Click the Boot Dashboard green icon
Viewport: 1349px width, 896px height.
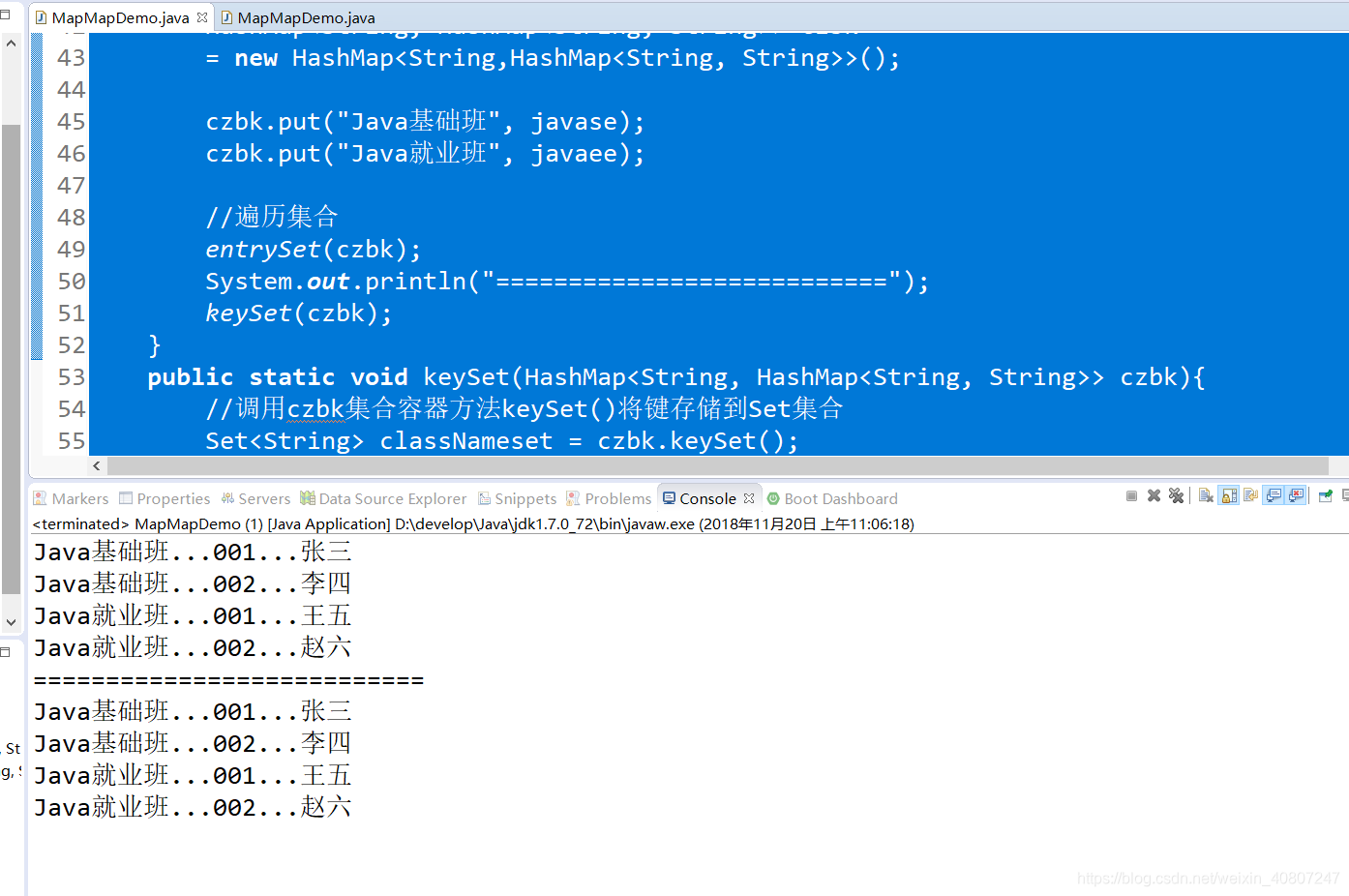click(773, 498)
